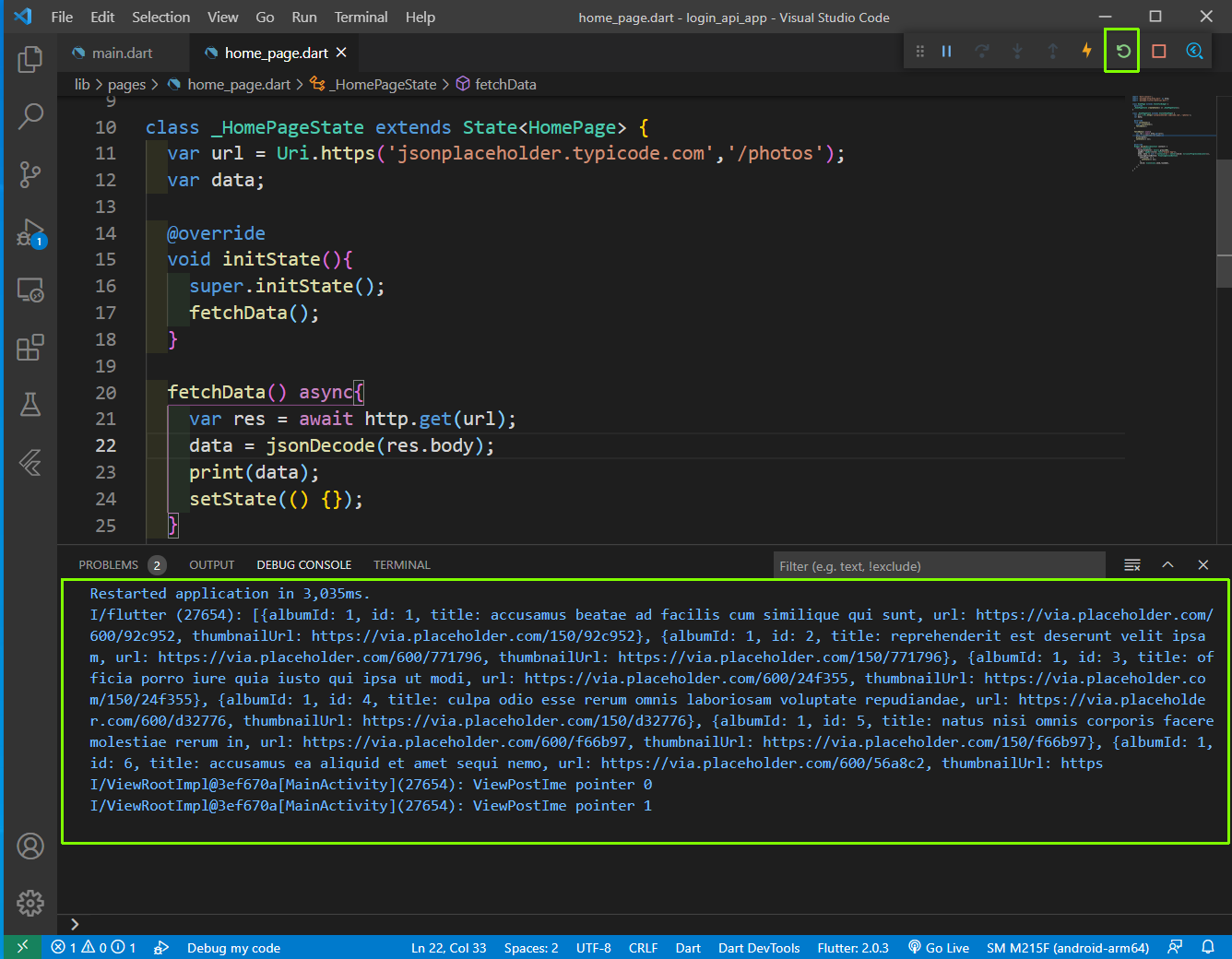Click Ln 22, Col 33 position indicator
Image resolution: width=1232 pixels, height=959 pixels.
point(448,947)
